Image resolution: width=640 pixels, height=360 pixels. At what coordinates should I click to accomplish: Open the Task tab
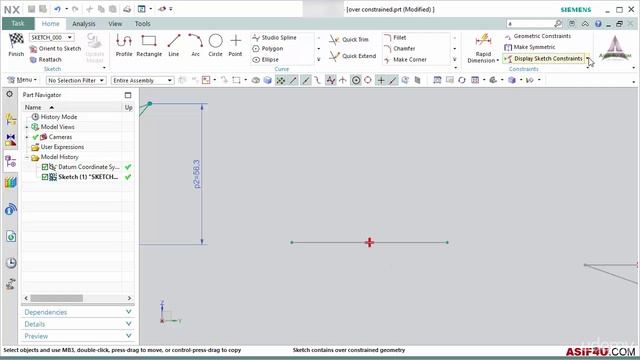[x=18, y=24]
